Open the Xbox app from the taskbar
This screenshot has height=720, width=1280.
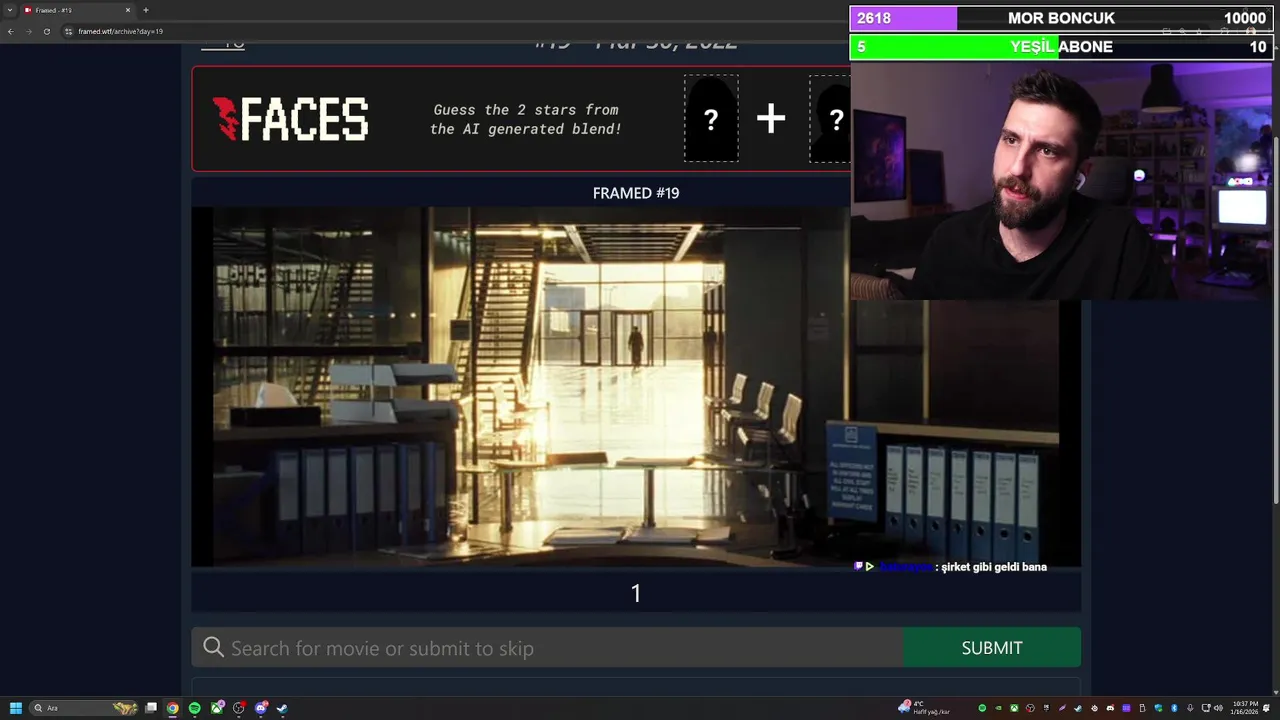tap(217, 708)
